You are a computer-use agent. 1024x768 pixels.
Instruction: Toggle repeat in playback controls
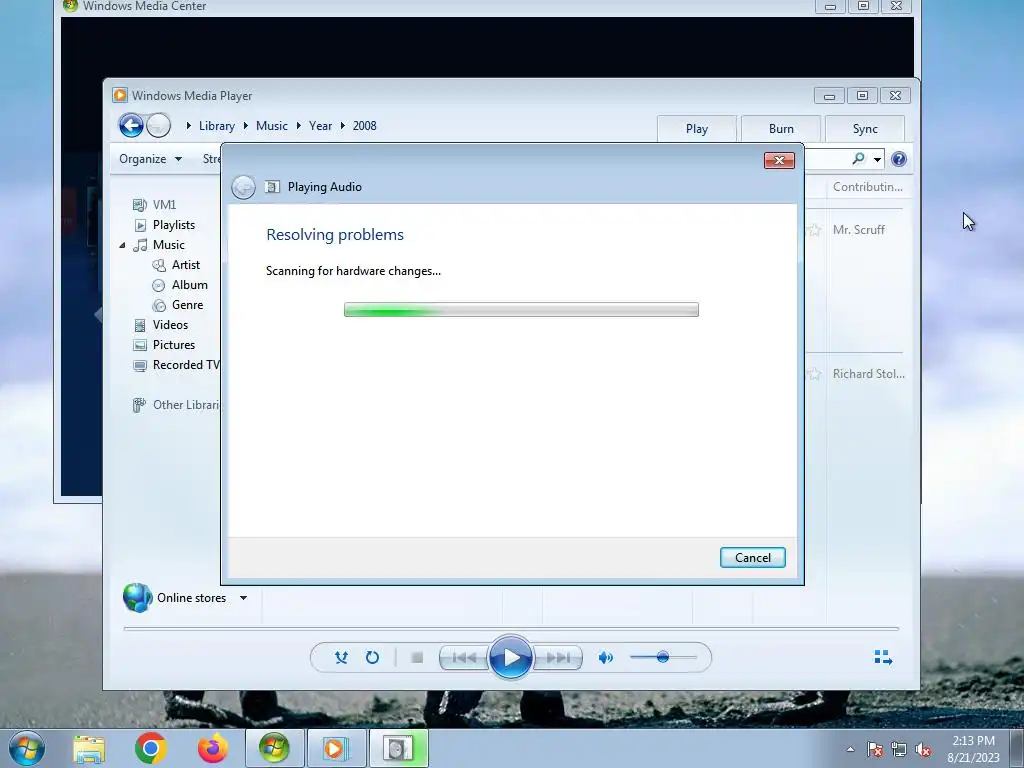(372, 658)
